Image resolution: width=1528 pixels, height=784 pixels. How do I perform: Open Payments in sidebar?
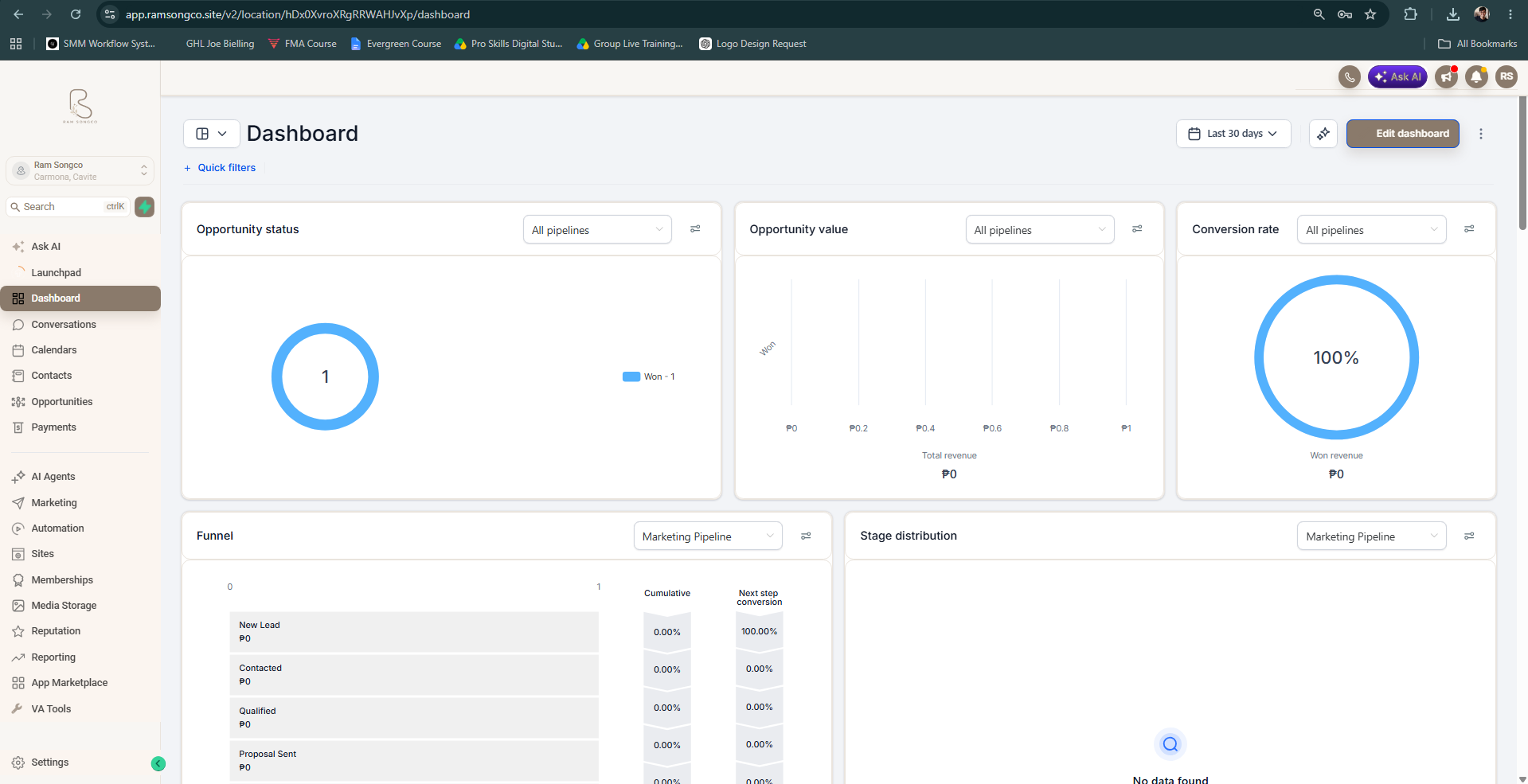[80, 427]
